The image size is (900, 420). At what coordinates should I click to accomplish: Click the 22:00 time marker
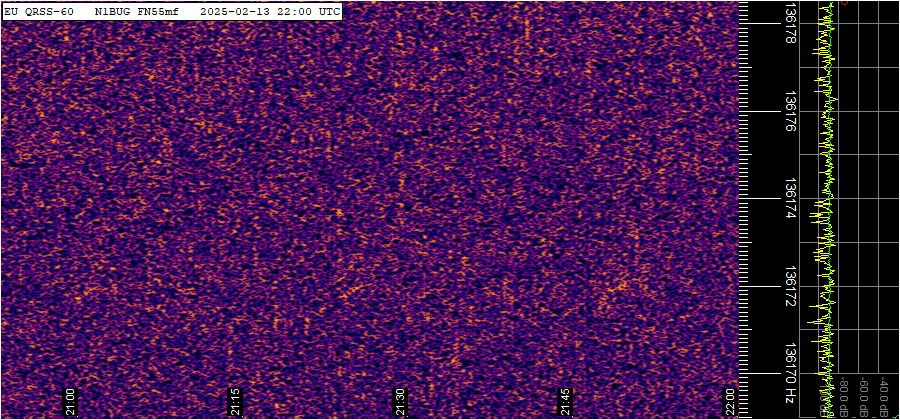tap(730, 402)
